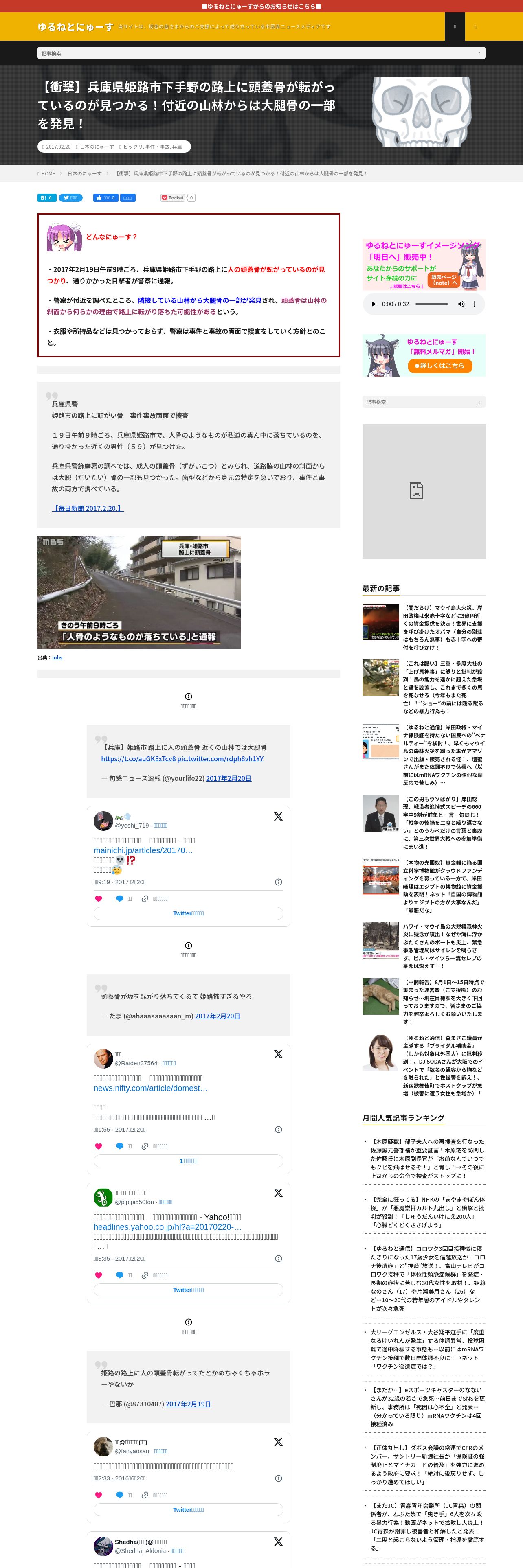Open info icon on @pipipi550ton tweet
Screen dimensions: 523x1568
278,1259
